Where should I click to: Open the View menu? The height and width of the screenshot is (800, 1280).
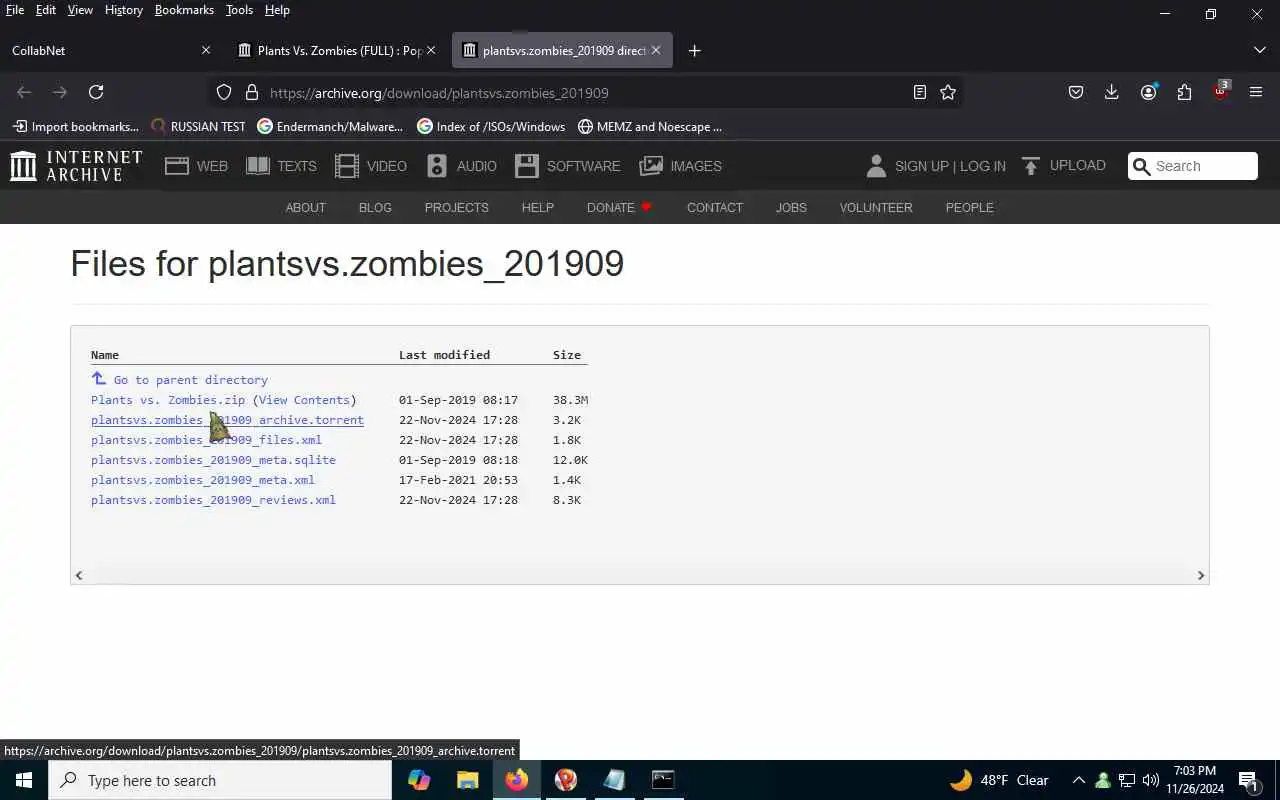point(80,10)
